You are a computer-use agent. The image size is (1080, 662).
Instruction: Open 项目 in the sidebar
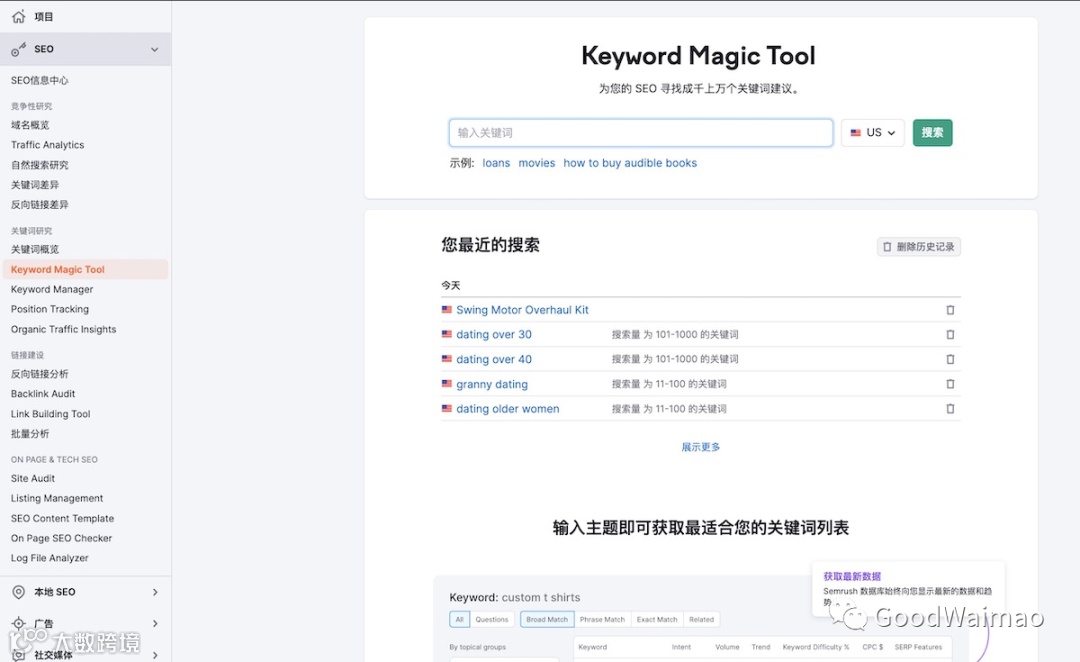pyautogui.click(x=43, y=17)
